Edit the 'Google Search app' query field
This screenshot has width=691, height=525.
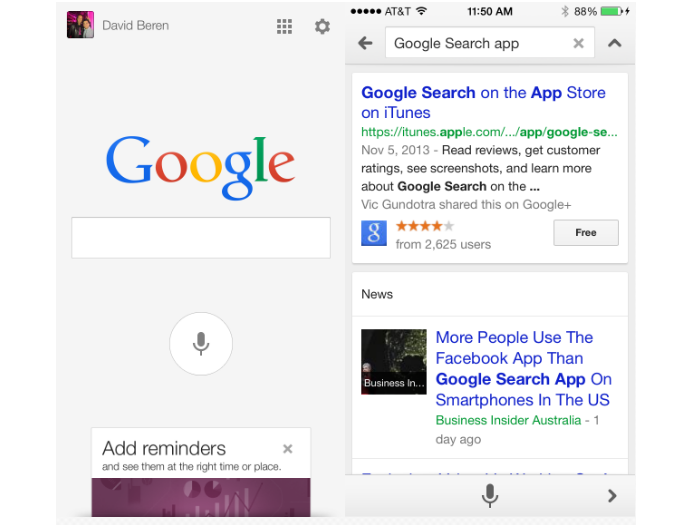[470, 43]
